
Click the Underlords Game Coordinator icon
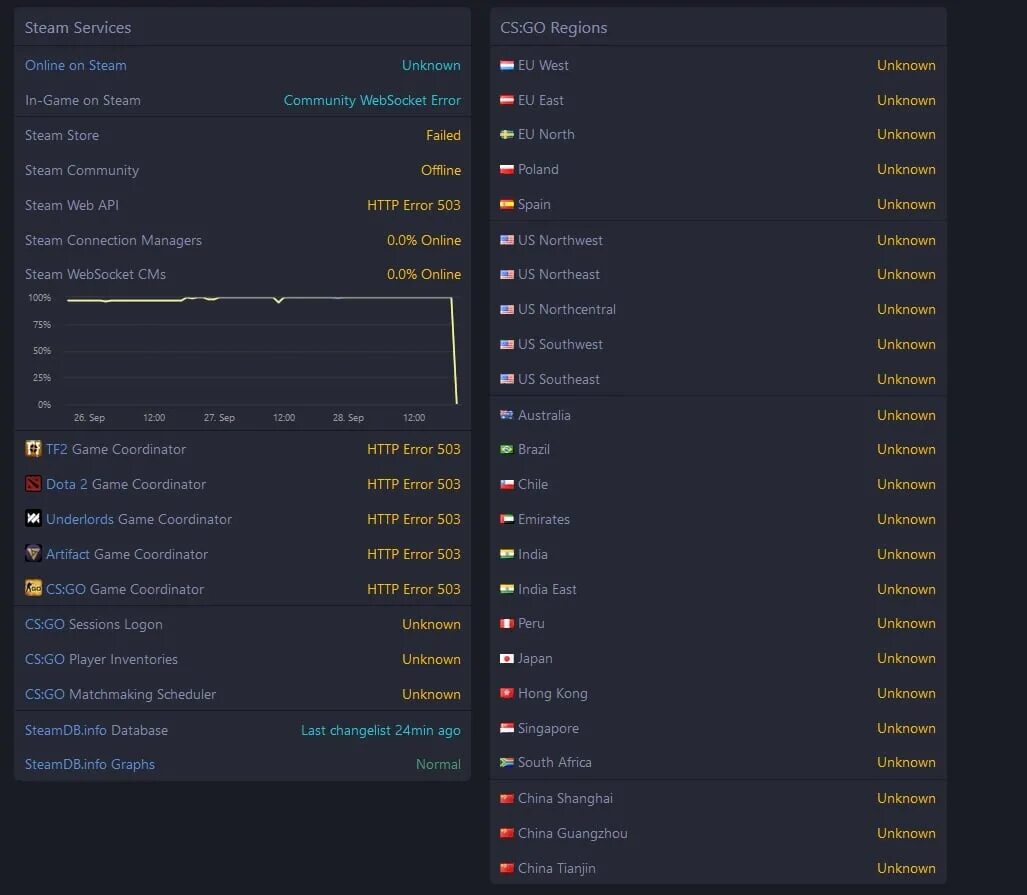33,518
